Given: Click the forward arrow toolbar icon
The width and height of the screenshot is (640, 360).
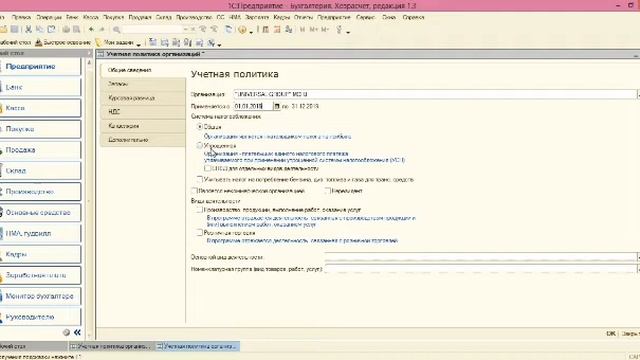Looking at the screenshot, I should pos(102,29).
